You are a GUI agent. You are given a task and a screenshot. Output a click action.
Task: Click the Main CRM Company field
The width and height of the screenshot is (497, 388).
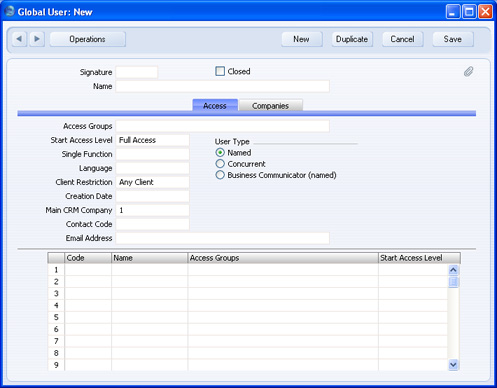(x=153, y=210)
